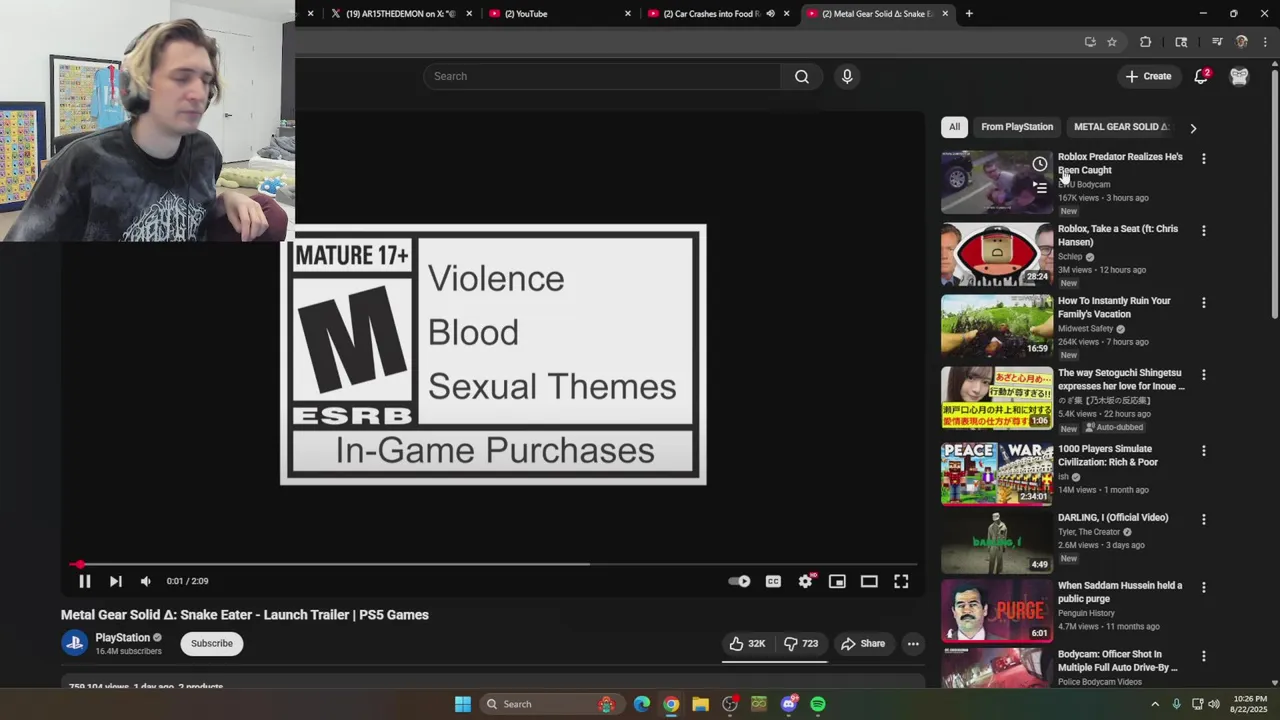Image resolution: width=1280 pixels, height=720 pixels.
Task: Select the All filter chip
Action: coord(954,127)
